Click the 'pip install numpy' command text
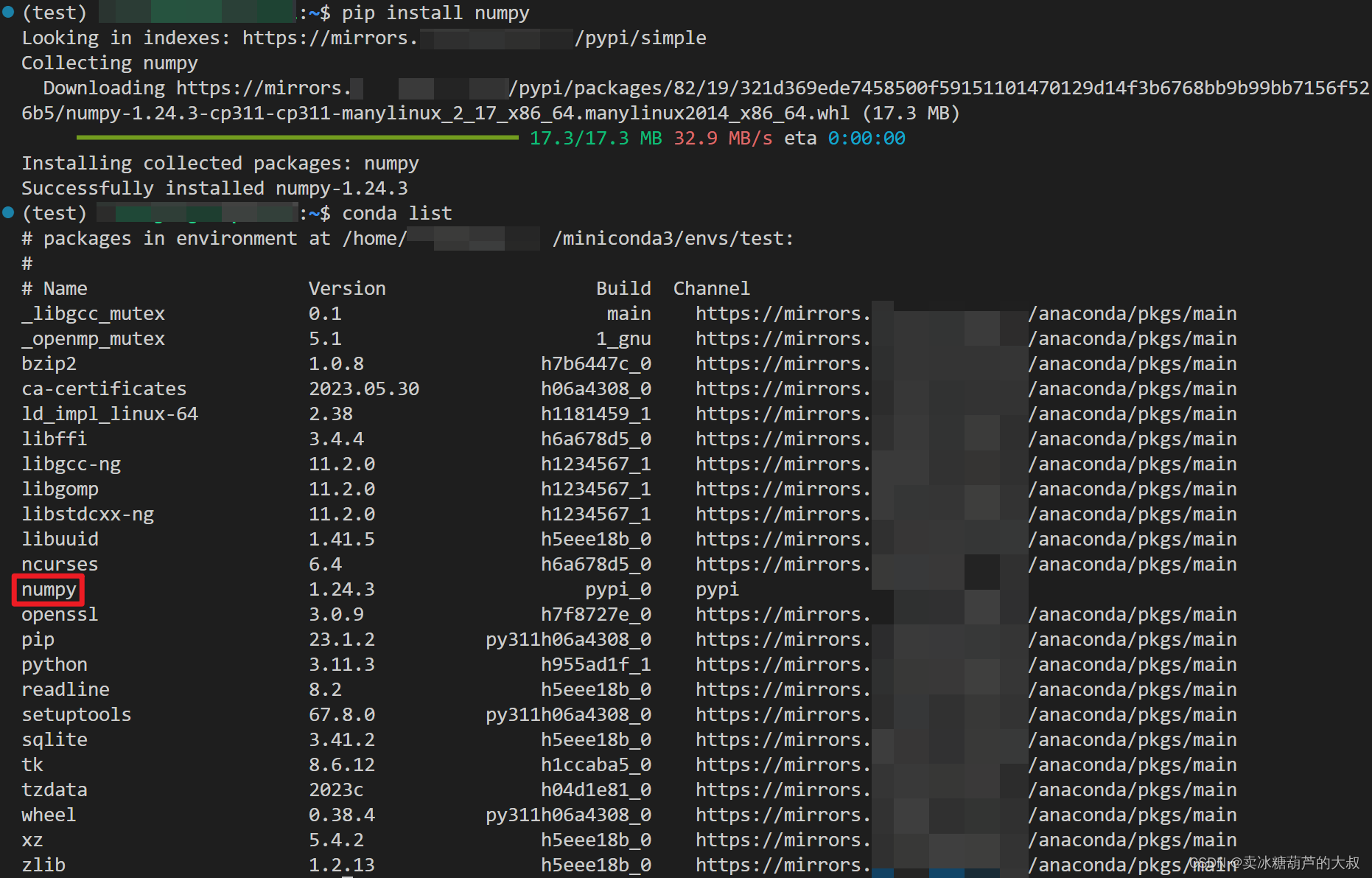 click(435, 13)
